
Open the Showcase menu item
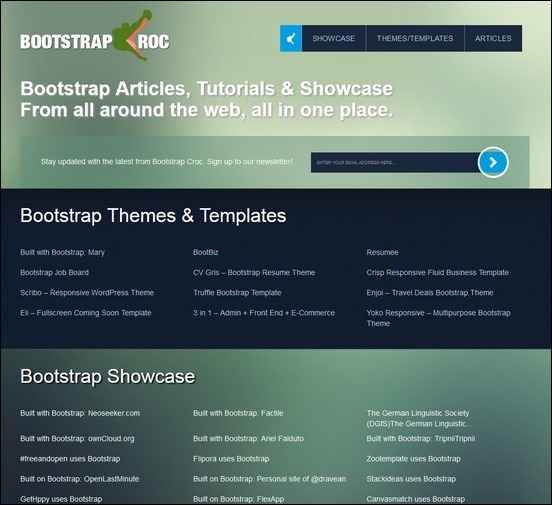coord(333,38)
